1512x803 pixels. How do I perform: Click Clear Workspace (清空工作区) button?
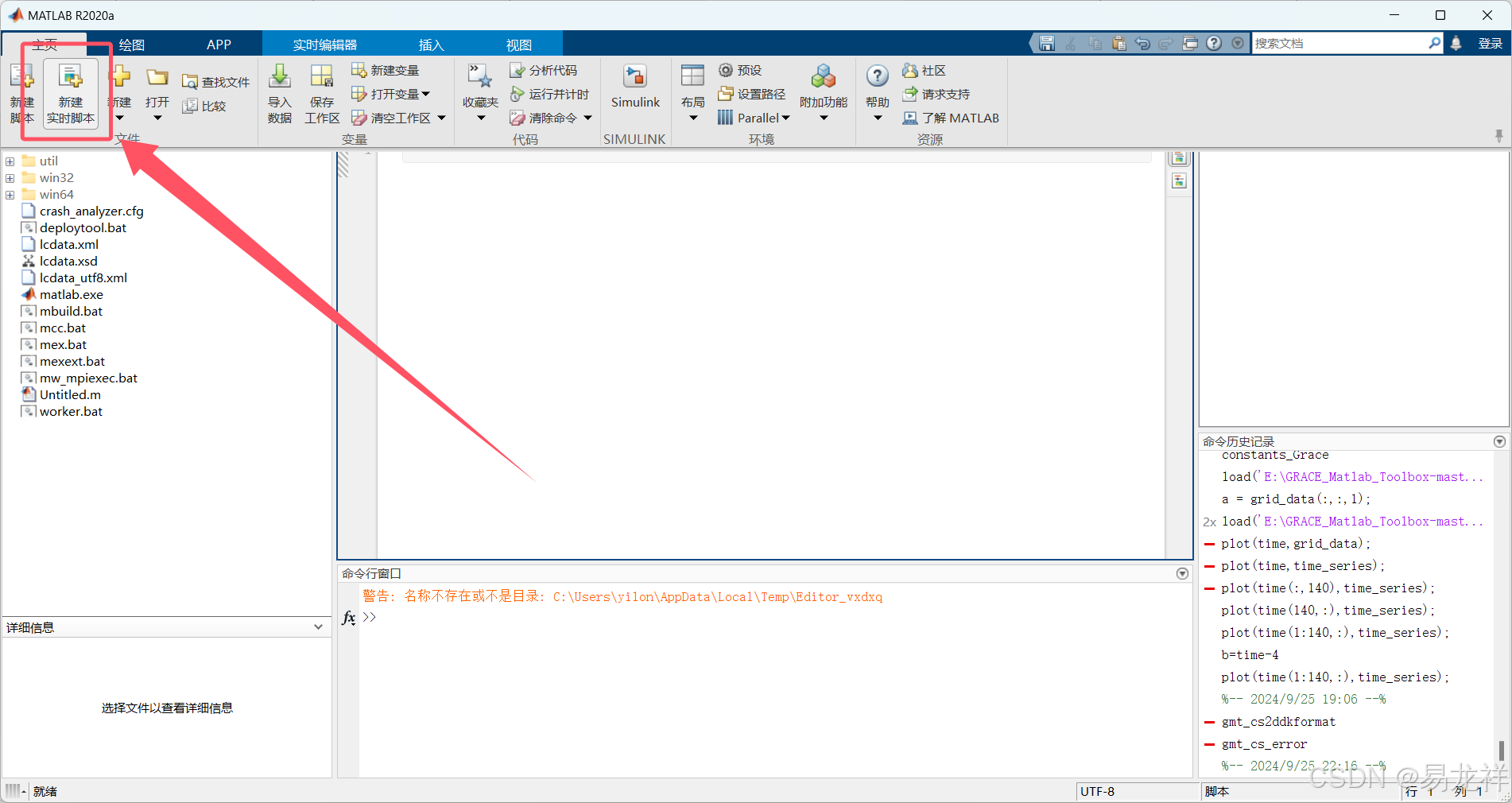[x=392, y=118]
